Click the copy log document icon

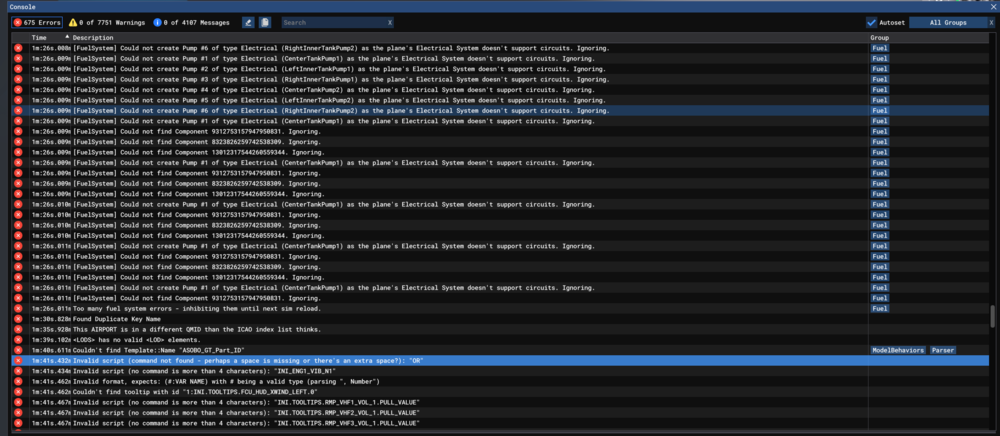[265, 22]
